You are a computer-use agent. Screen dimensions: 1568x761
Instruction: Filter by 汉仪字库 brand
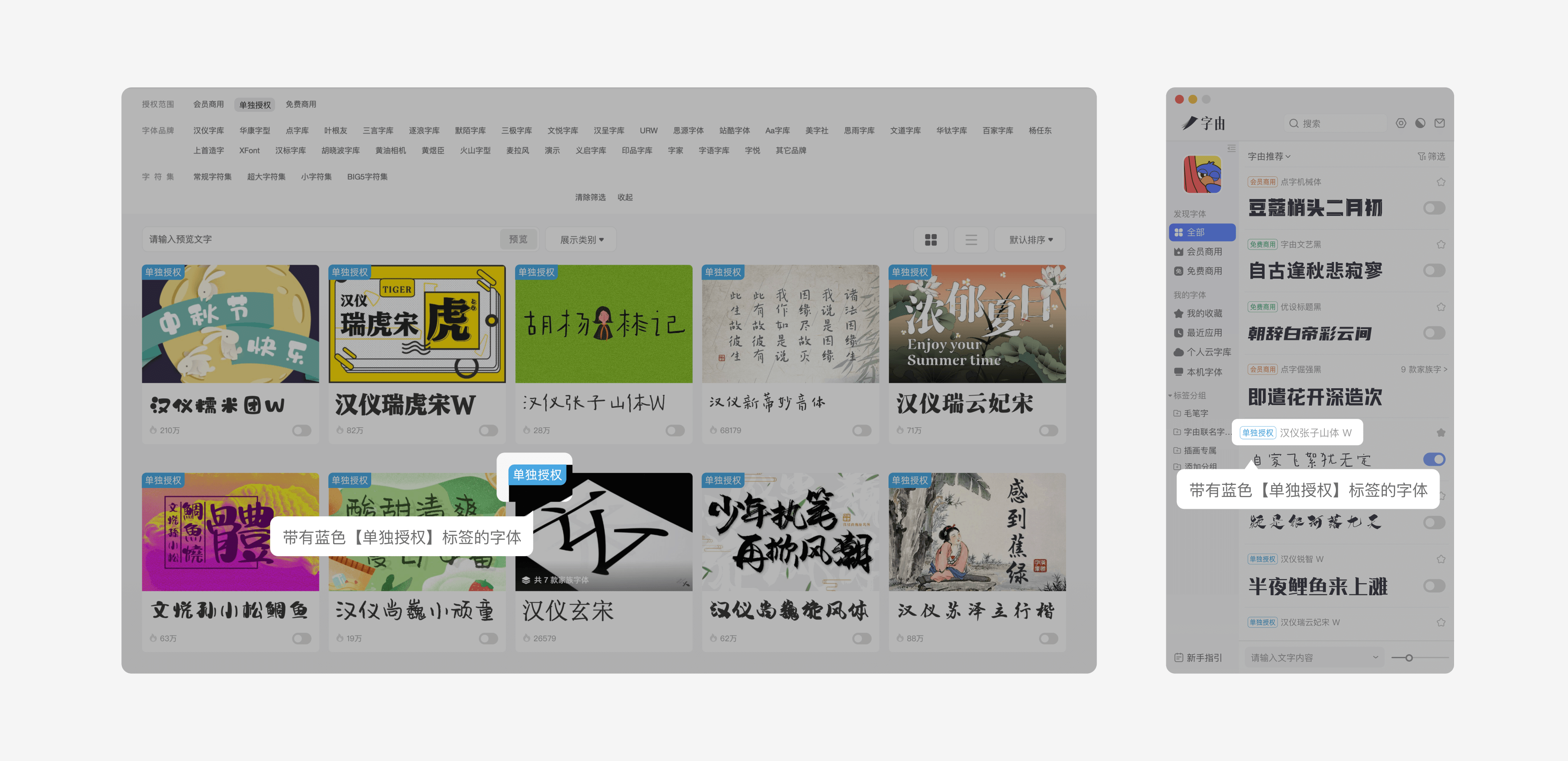209,130
